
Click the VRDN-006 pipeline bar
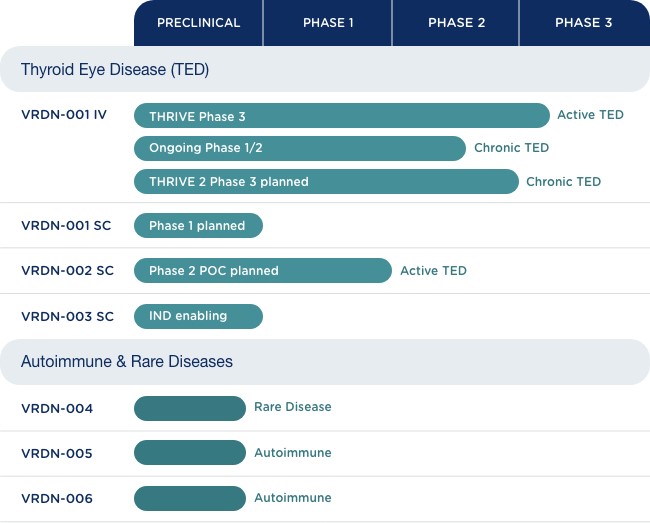[x=189, y=498]
